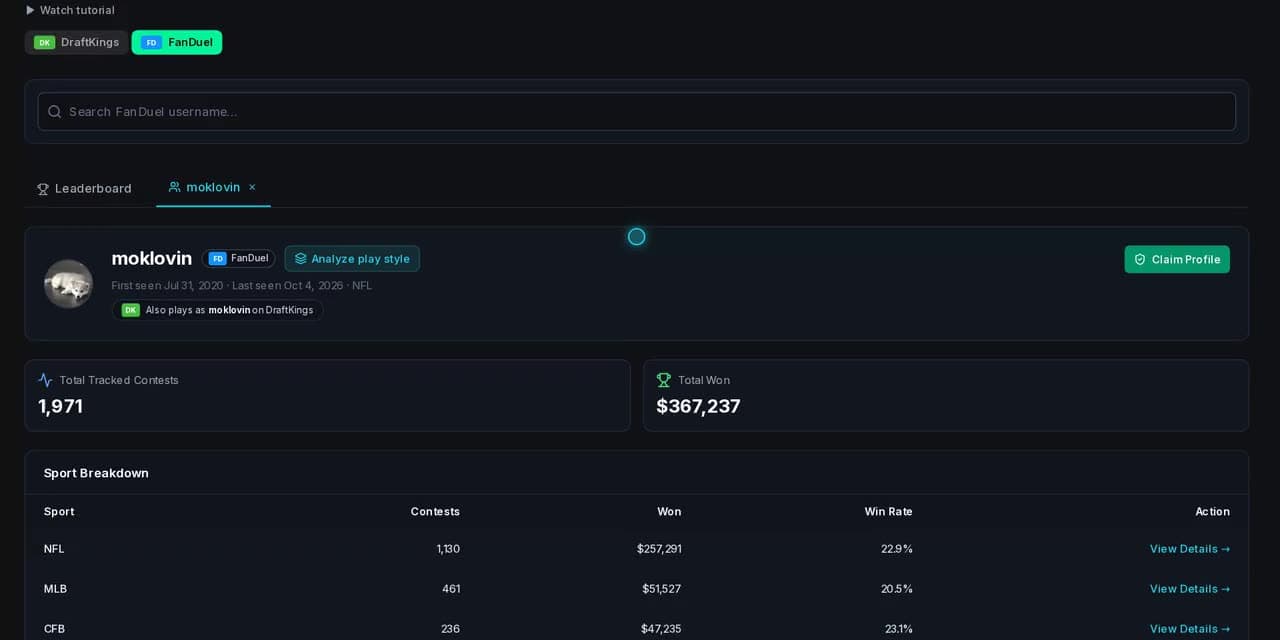Click the CFB winnings $47,235
Viewport: 1280px width, 640px height.
pos(661,629)
